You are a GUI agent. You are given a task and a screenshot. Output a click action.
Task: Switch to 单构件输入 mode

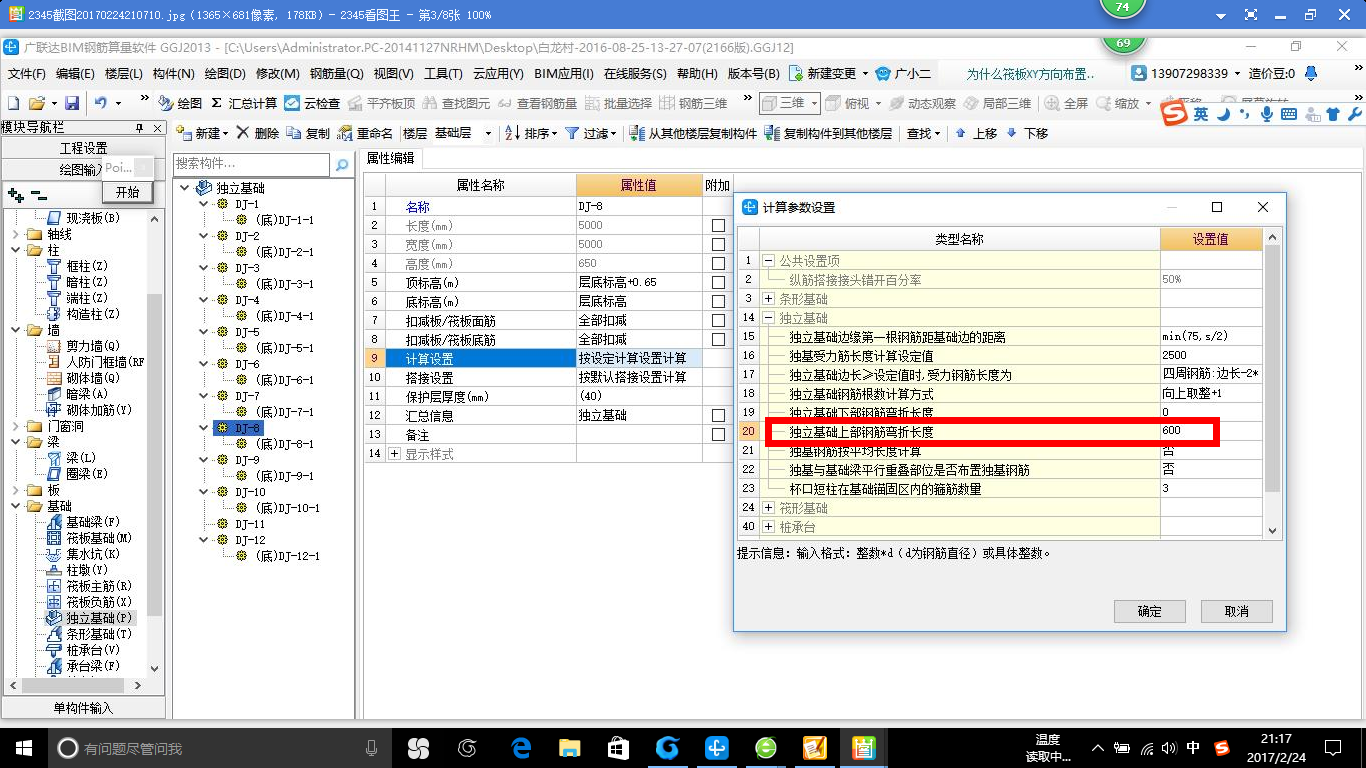(84, 708)
